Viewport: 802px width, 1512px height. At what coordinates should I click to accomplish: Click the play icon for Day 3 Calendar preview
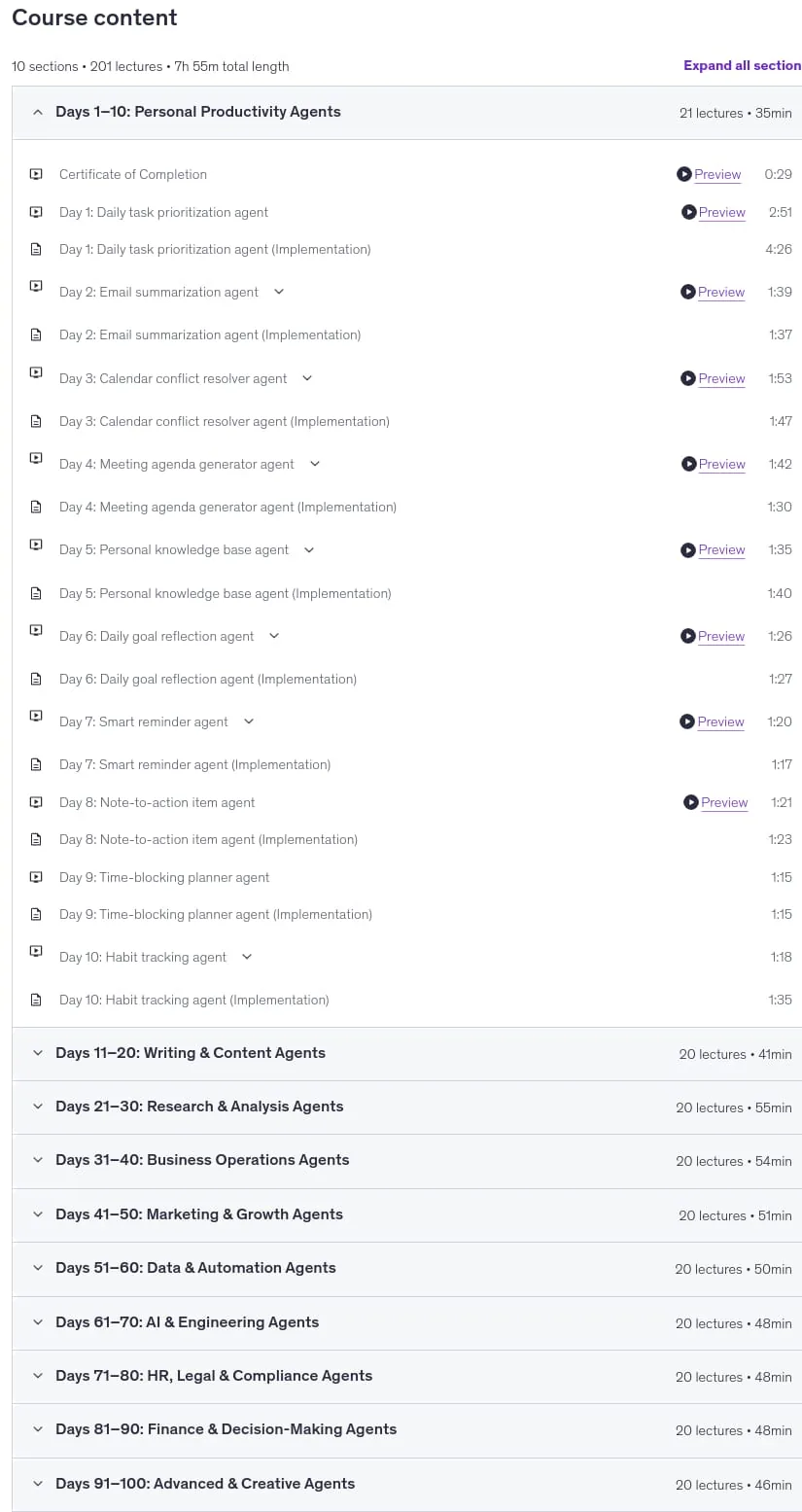click(688, 378)
